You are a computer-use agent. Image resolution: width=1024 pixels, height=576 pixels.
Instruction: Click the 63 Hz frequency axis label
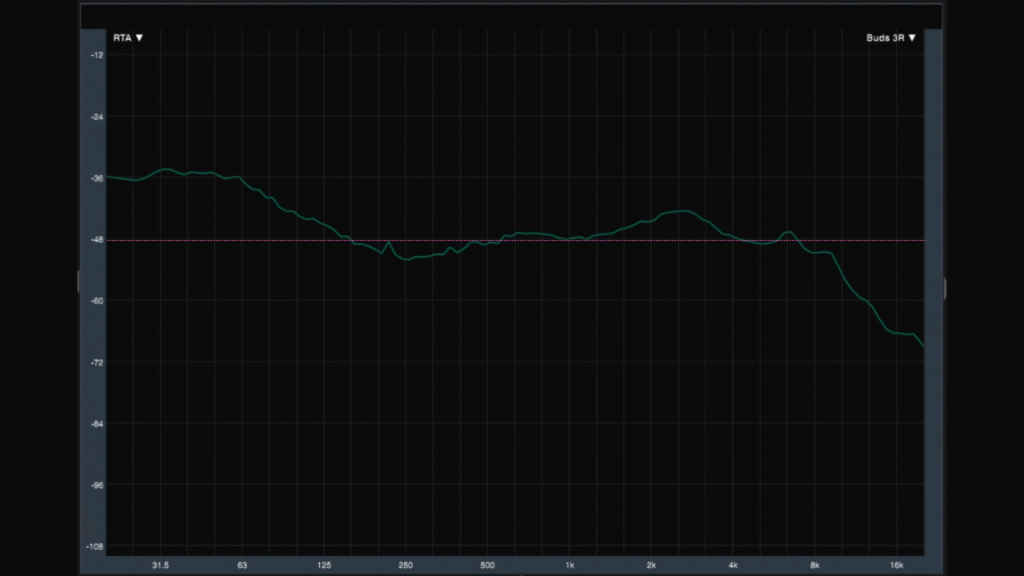(243, 565)
